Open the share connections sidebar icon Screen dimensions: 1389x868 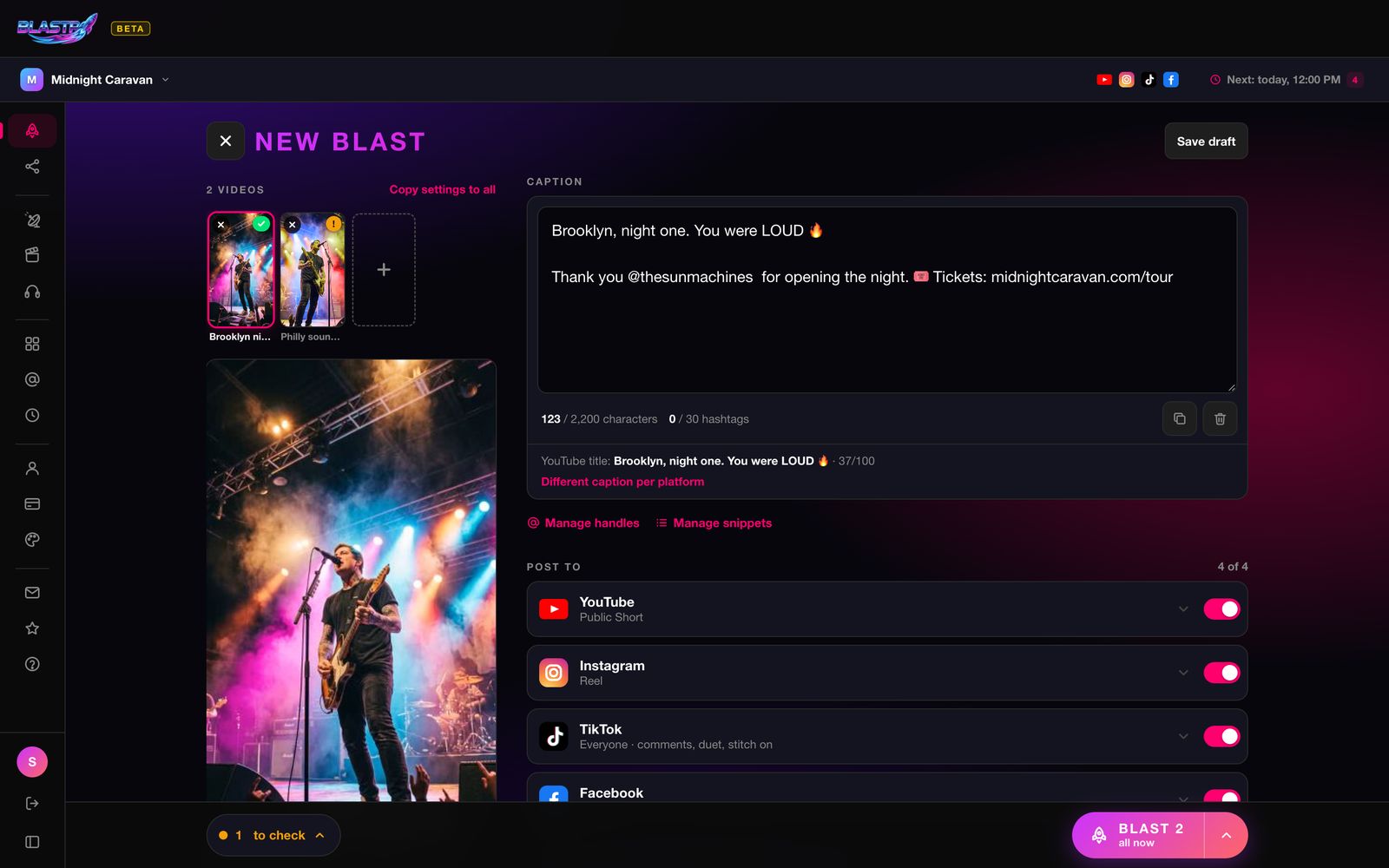click(32, 167)
